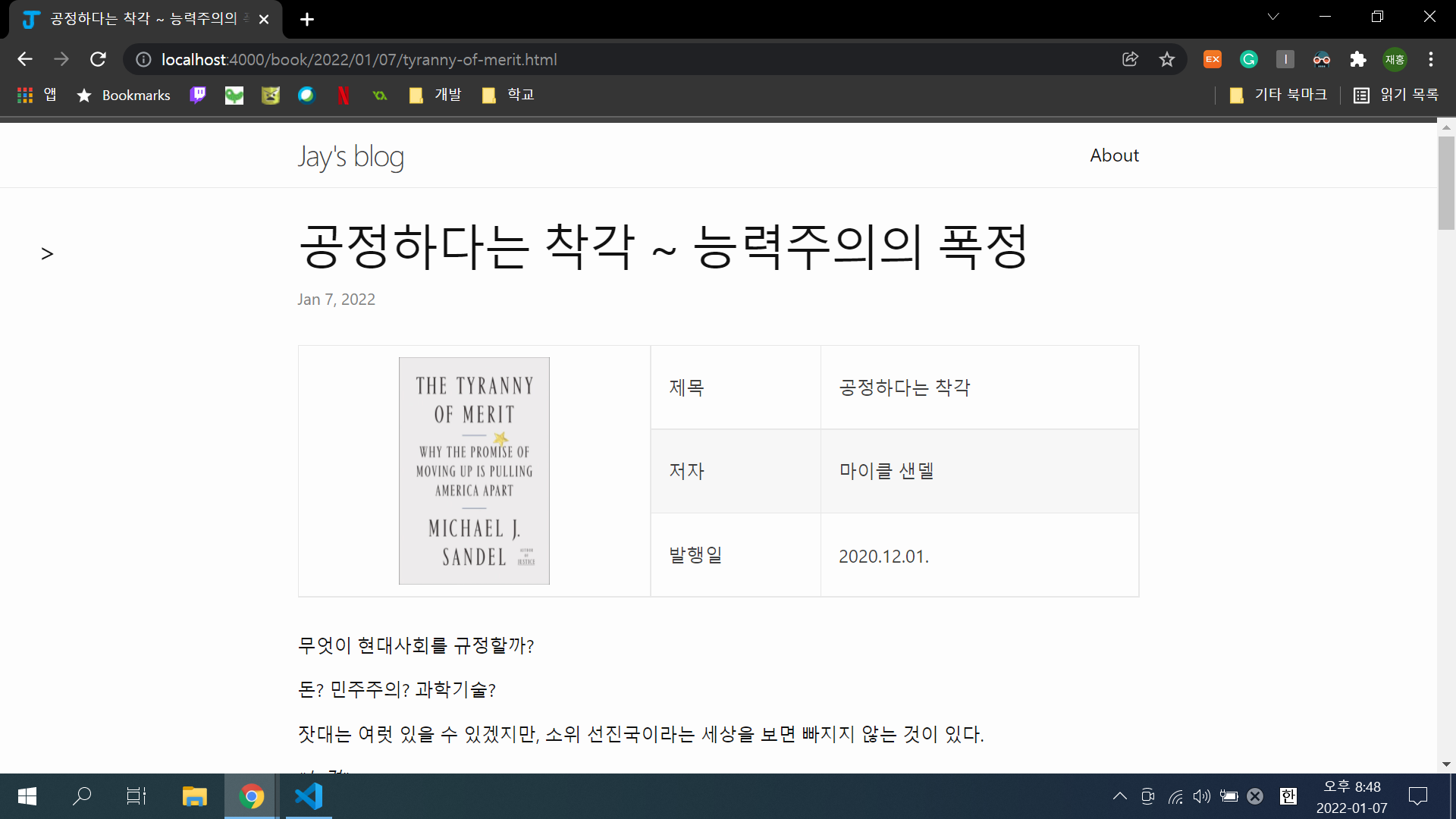The image size is (1456, 819).
Task: Expand the sidebar with the > arrow
Action: (x=47, y=254)
